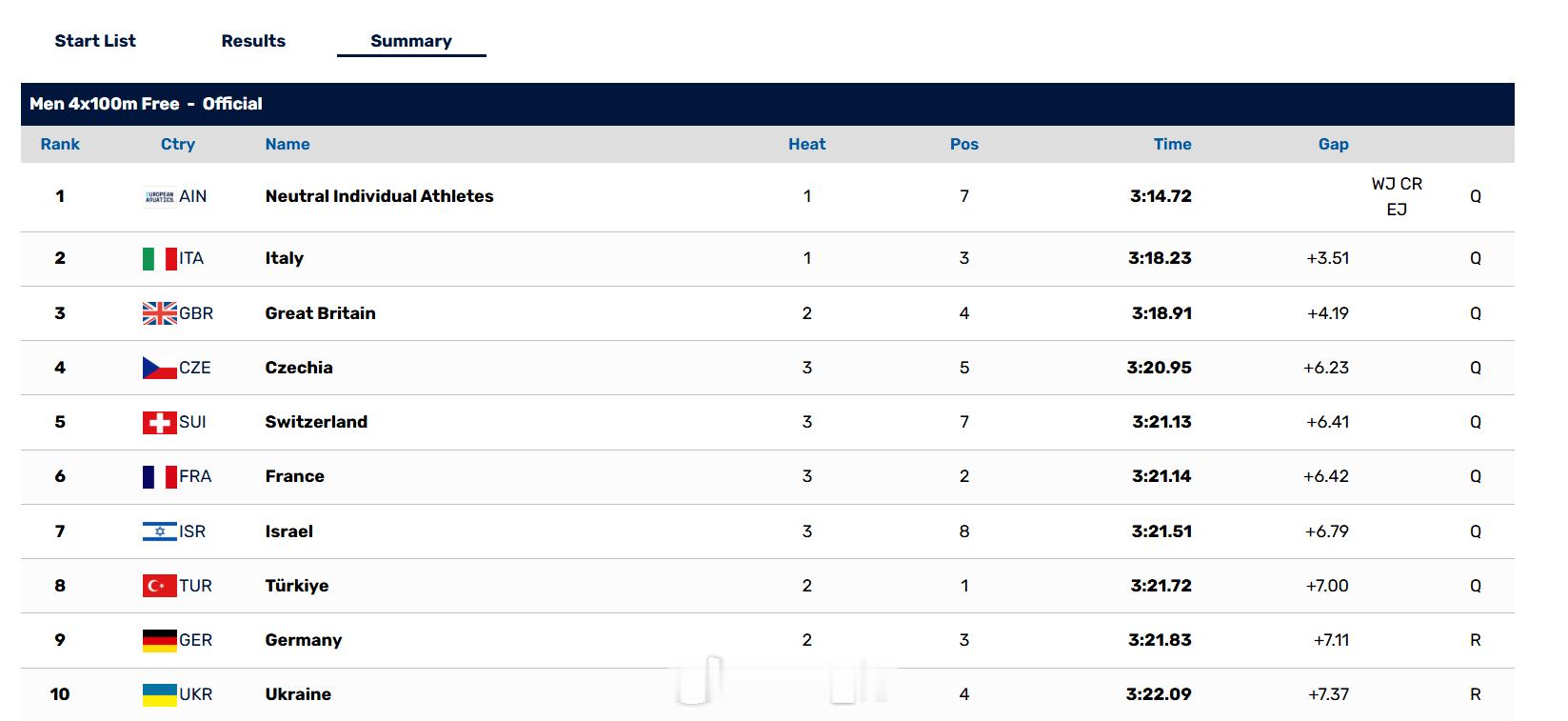Select the Summary tab
This screenshot has height=721, width=1568.
[411, 41]
